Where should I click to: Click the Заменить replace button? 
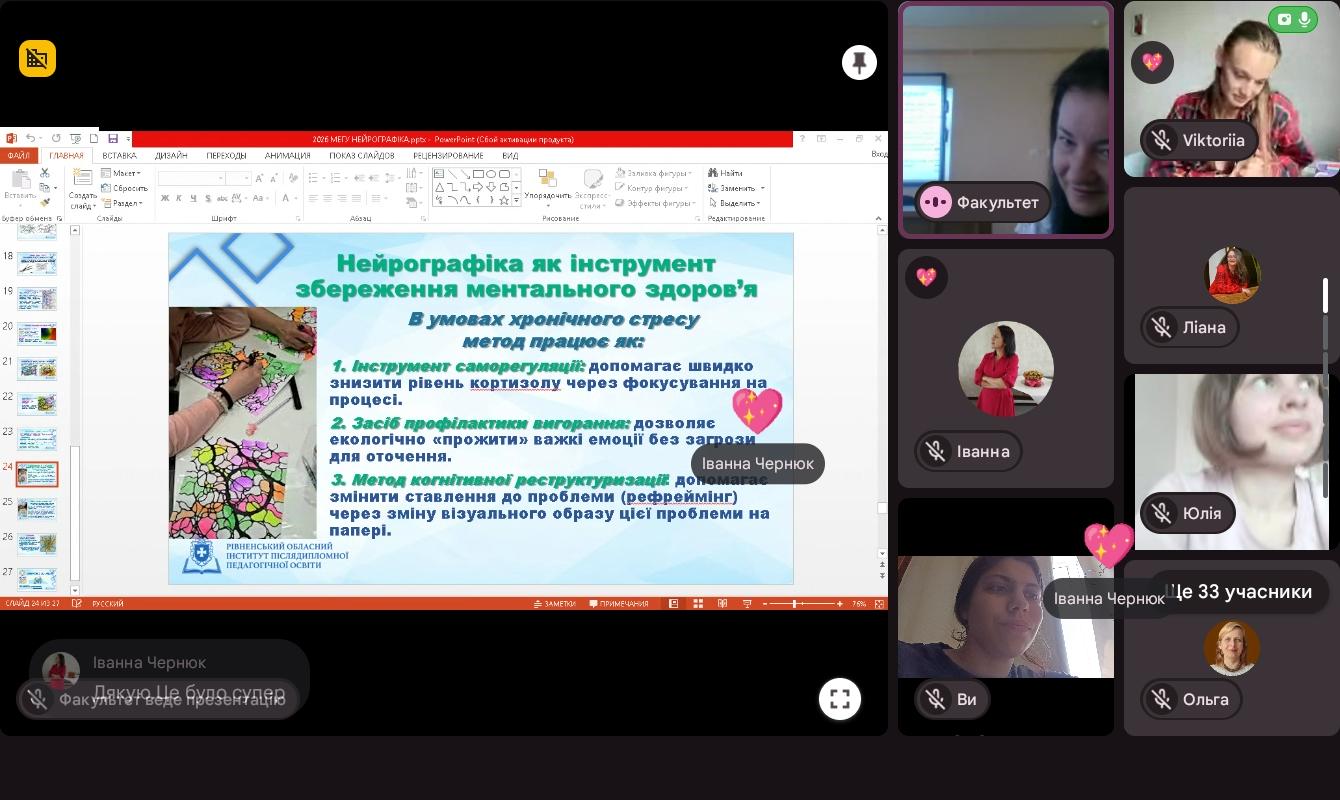(736, 188)
